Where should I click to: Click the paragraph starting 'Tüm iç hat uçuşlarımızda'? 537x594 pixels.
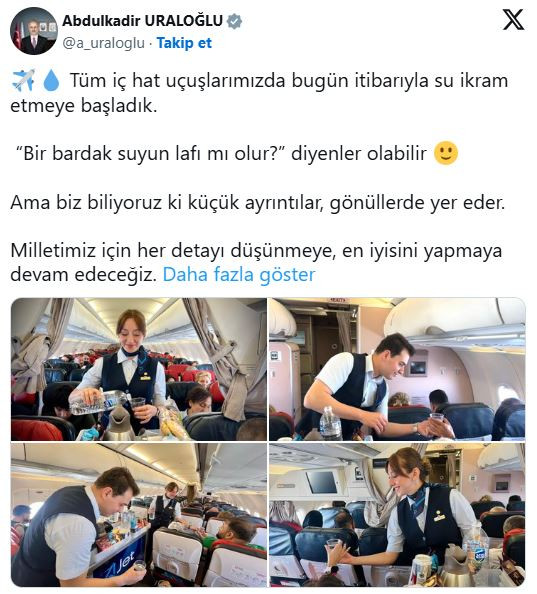(x=260, y=93)
